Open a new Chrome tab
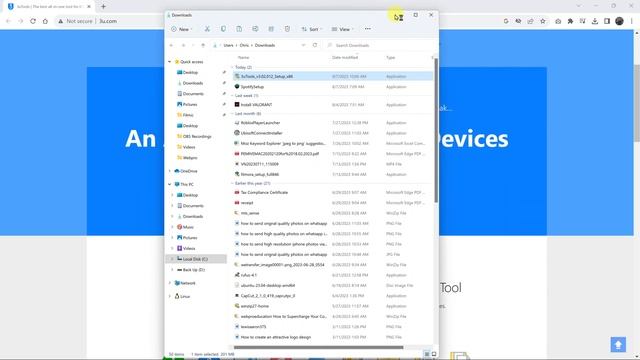The width and height of the screenshot is (640, 360). (x=103, y=7)
